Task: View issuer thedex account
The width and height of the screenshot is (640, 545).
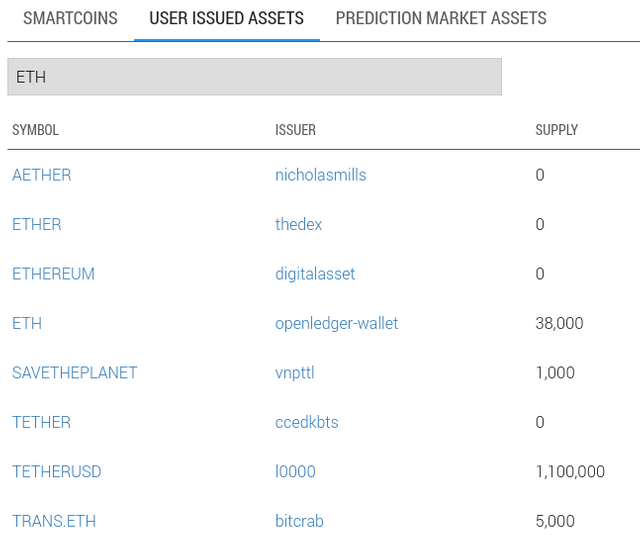Action: 299,224
